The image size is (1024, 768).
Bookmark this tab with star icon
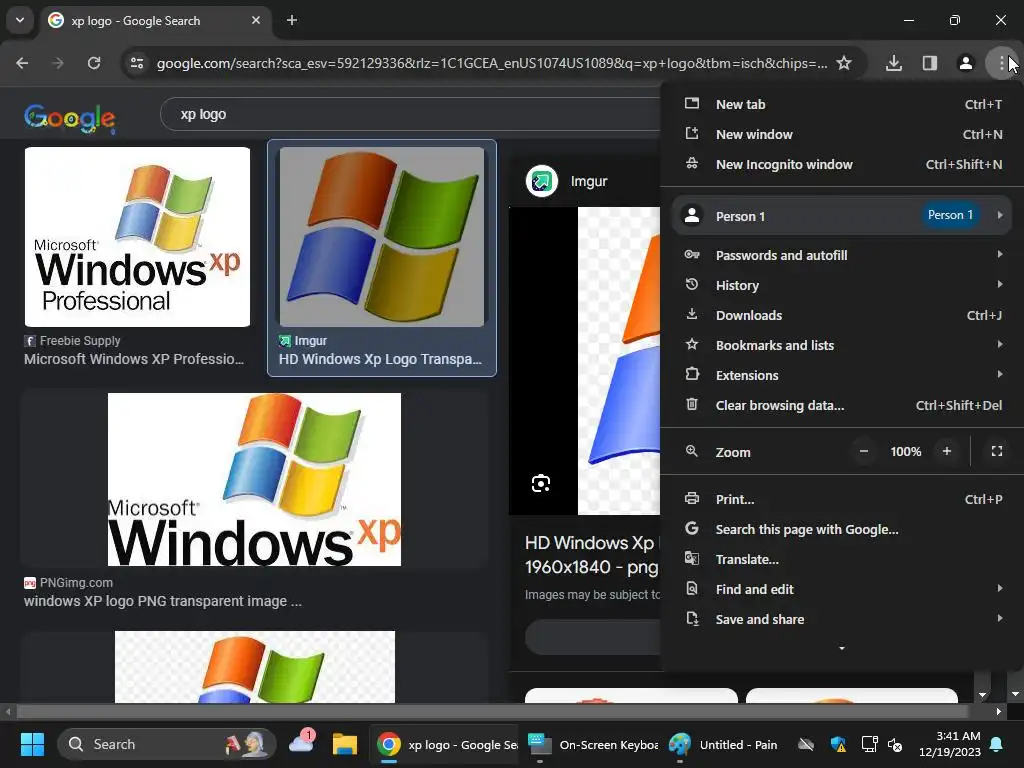[844, 63]
